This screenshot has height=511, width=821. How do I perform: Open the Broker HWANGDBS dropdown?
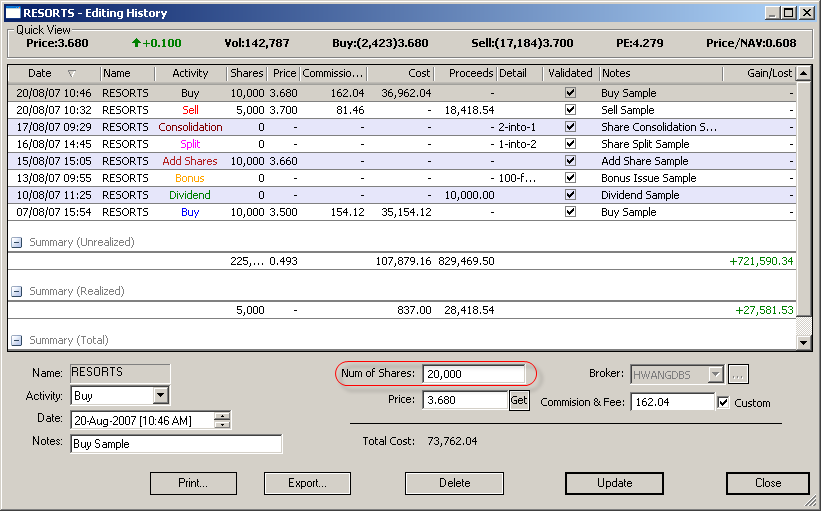[x=716, y=374]
